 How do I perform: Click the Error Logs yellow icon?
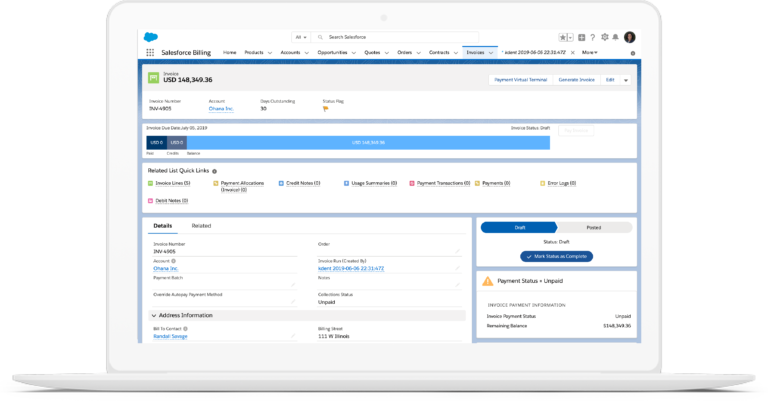(x=543, y=183)
